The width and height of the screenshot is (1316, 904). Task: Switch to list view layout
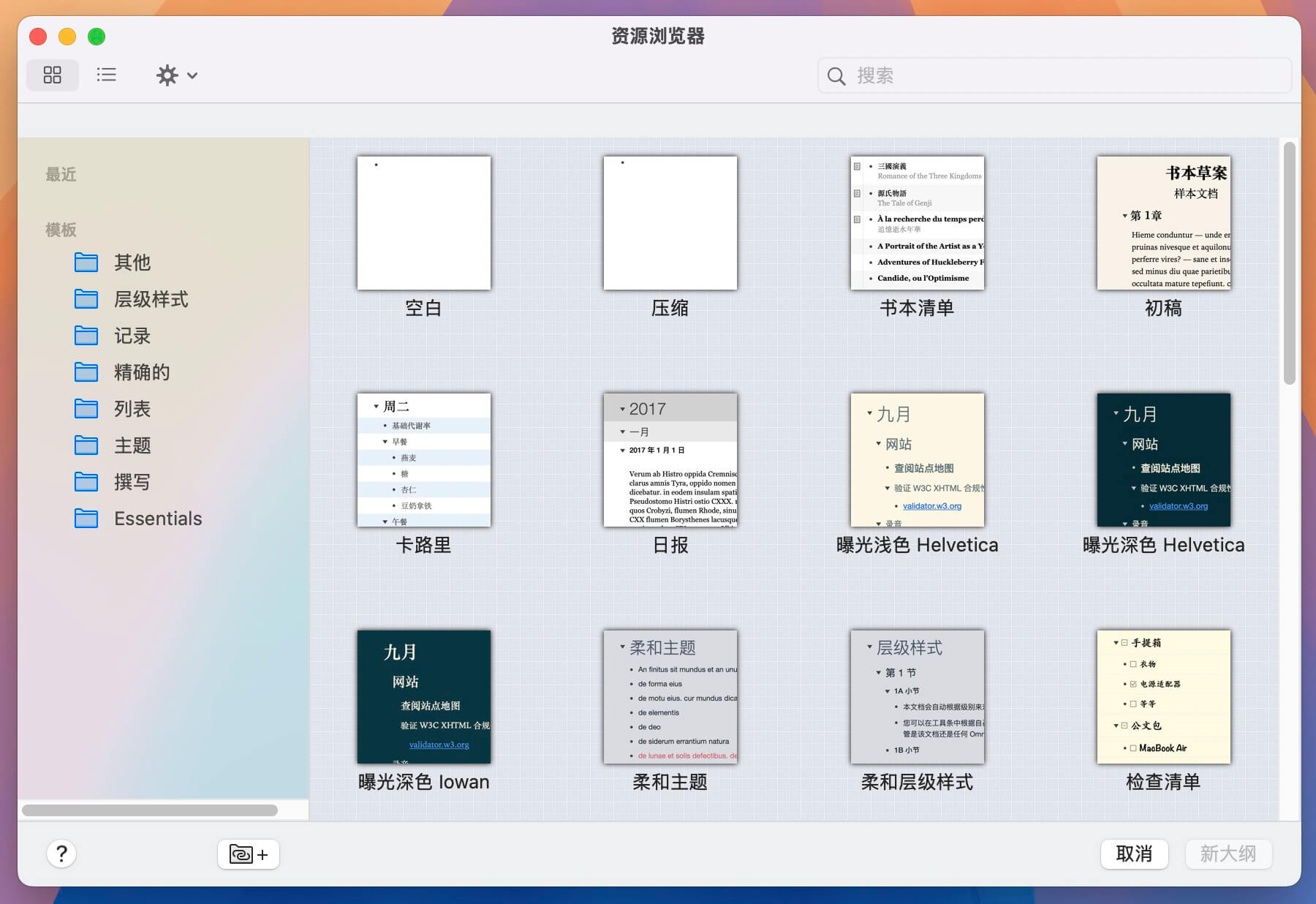106,75
